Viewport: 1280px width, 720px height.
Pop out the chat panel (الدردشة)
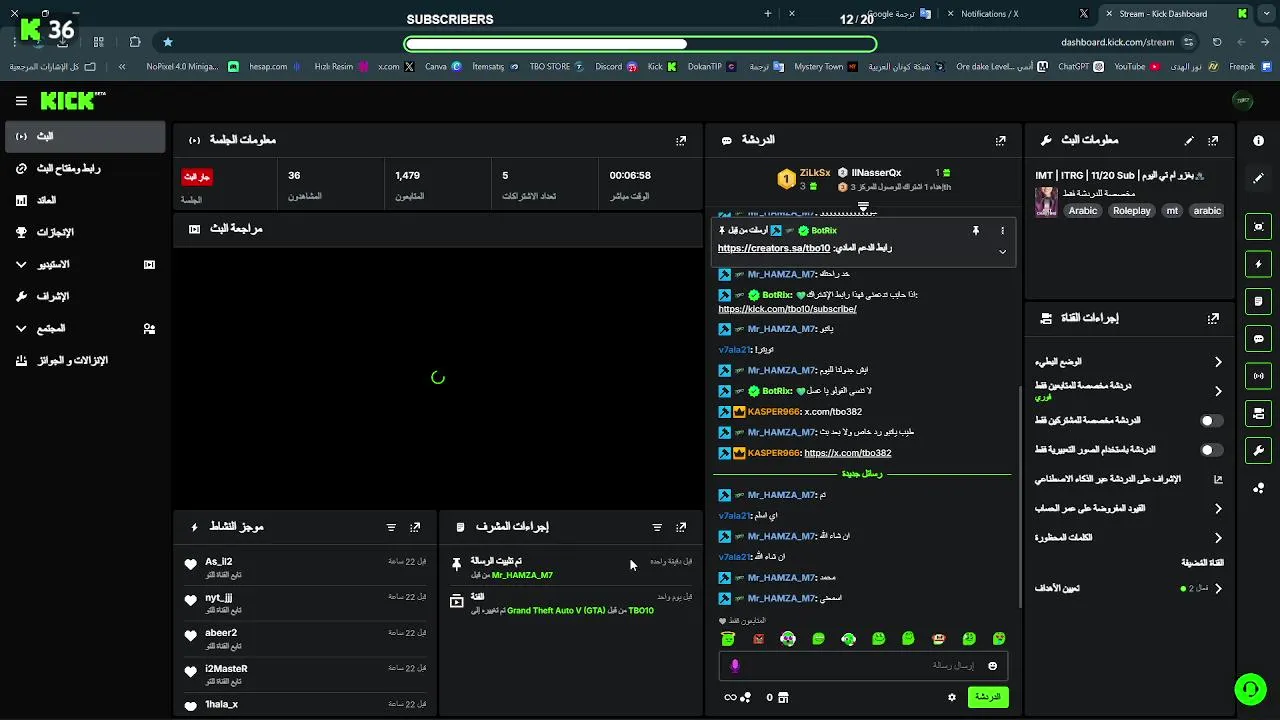(x=1000, y=141)
